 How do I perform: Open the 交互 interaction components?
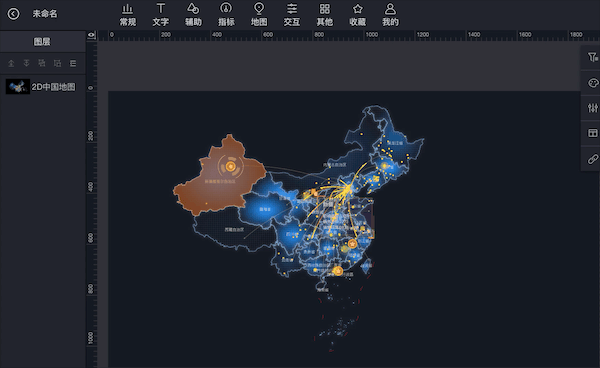292,15
